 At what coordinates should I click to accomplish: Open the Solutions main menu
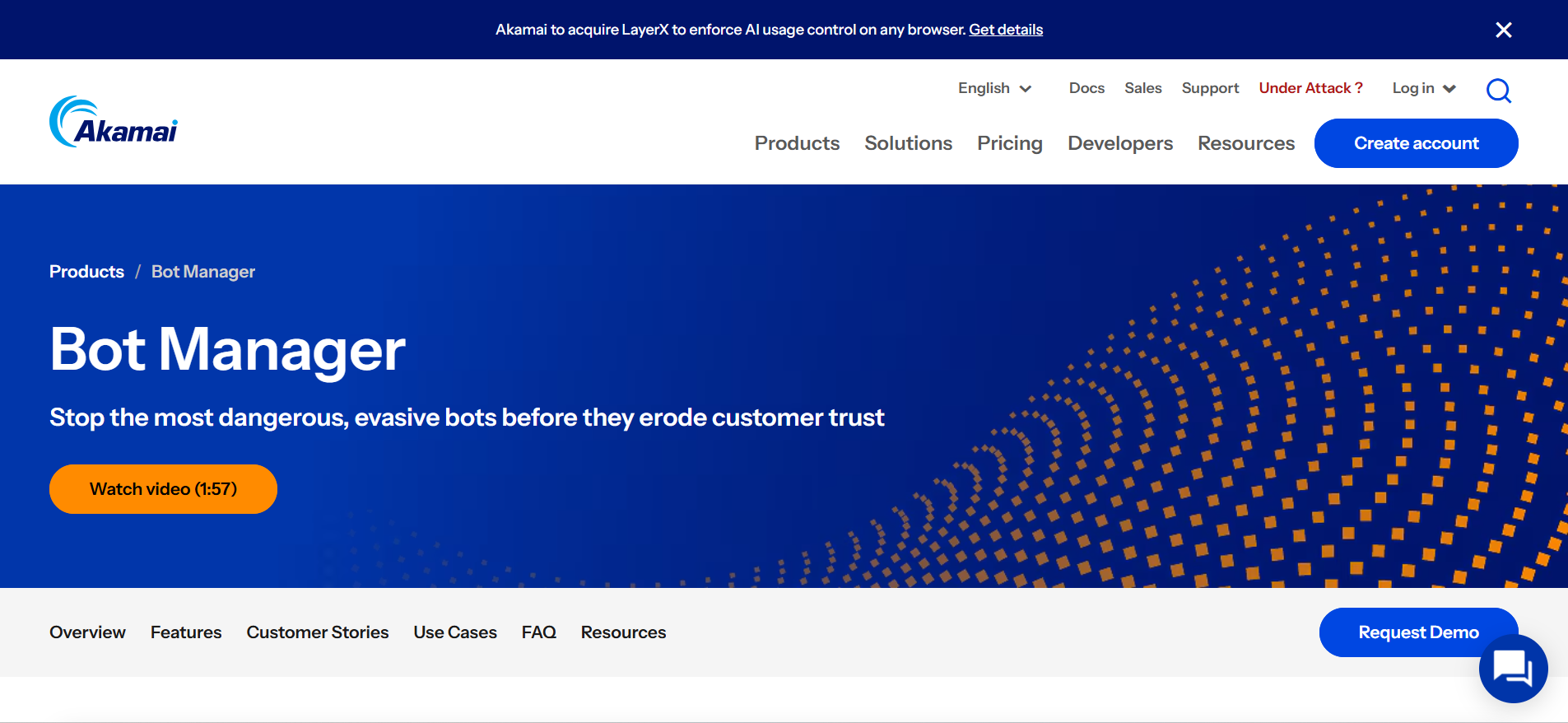click(x=908, y=143)
